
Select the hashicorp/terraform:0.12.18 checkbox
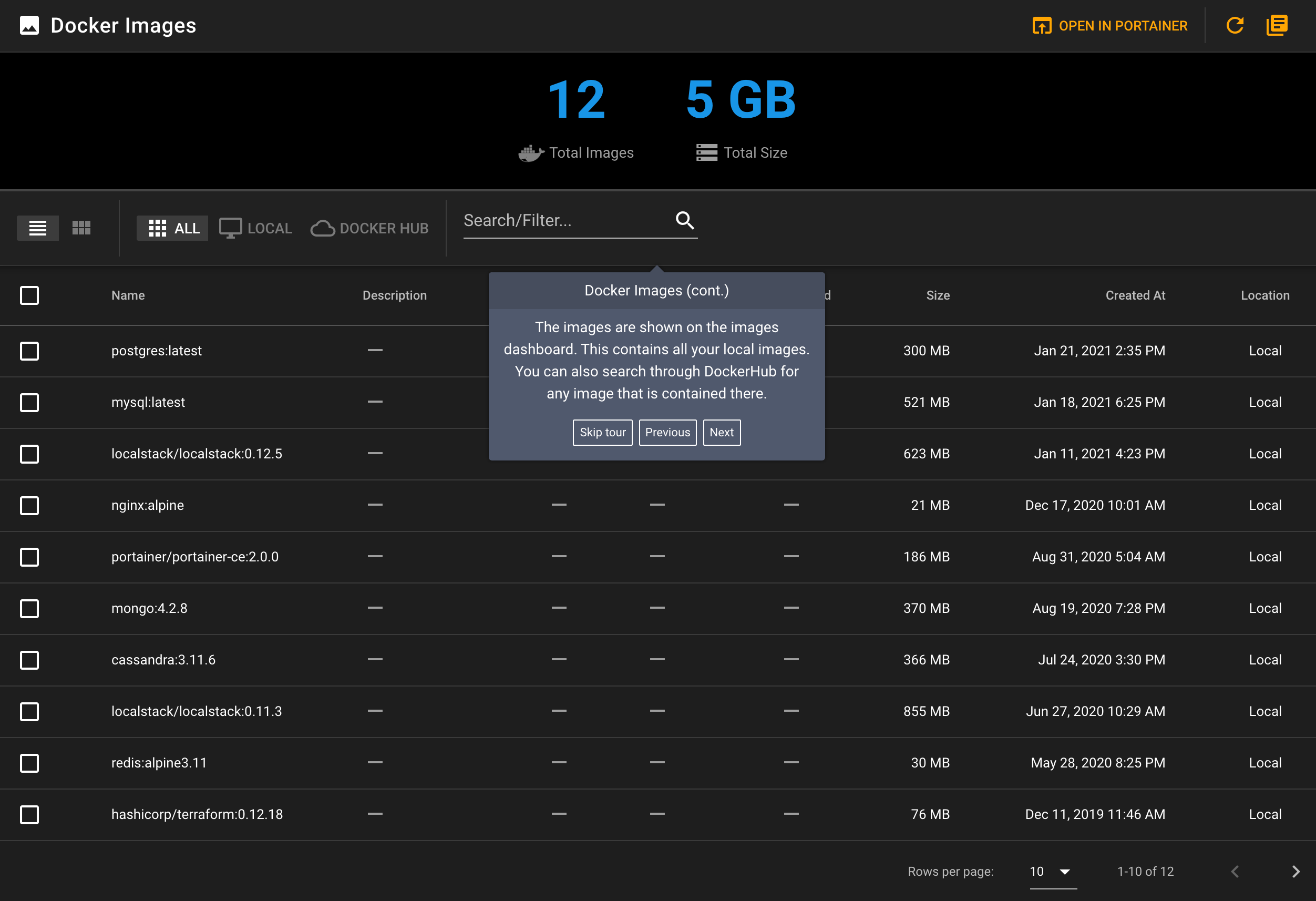pos(29,815)
